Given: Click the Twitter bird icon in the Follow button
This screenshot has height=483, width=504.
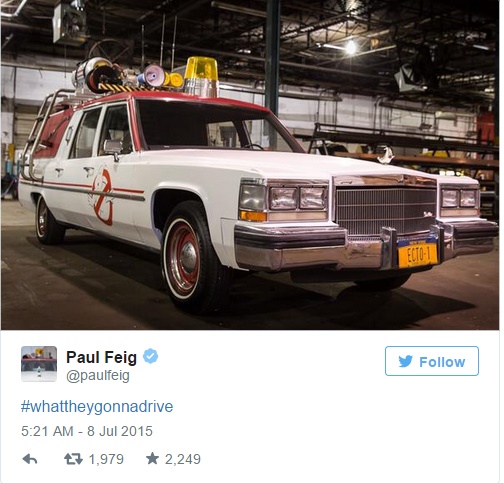Looking at the screenshot, I should pyautogui.click(x=405, y=361).
